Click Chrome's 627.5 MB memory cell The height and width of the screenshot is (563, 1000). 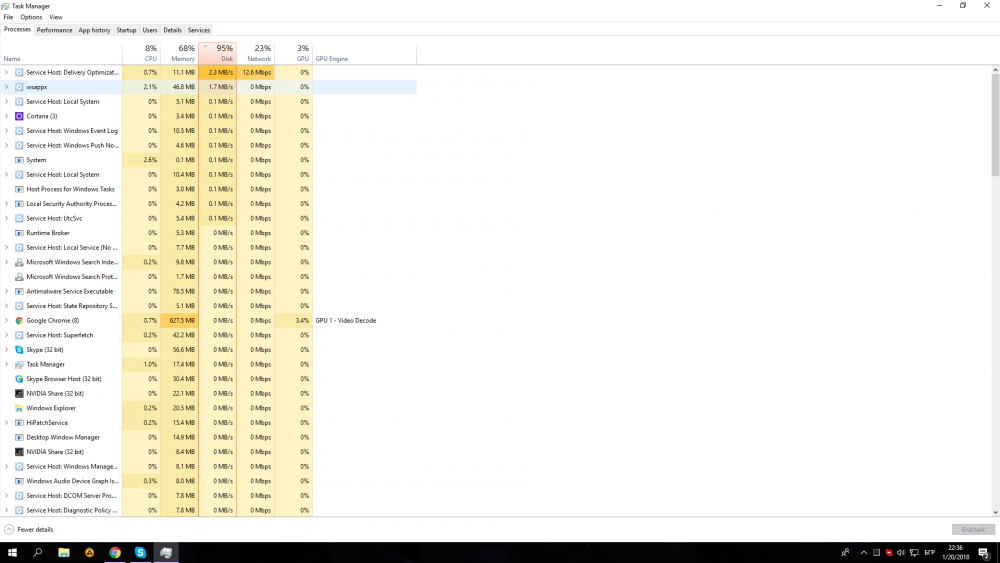click(179, 321)
